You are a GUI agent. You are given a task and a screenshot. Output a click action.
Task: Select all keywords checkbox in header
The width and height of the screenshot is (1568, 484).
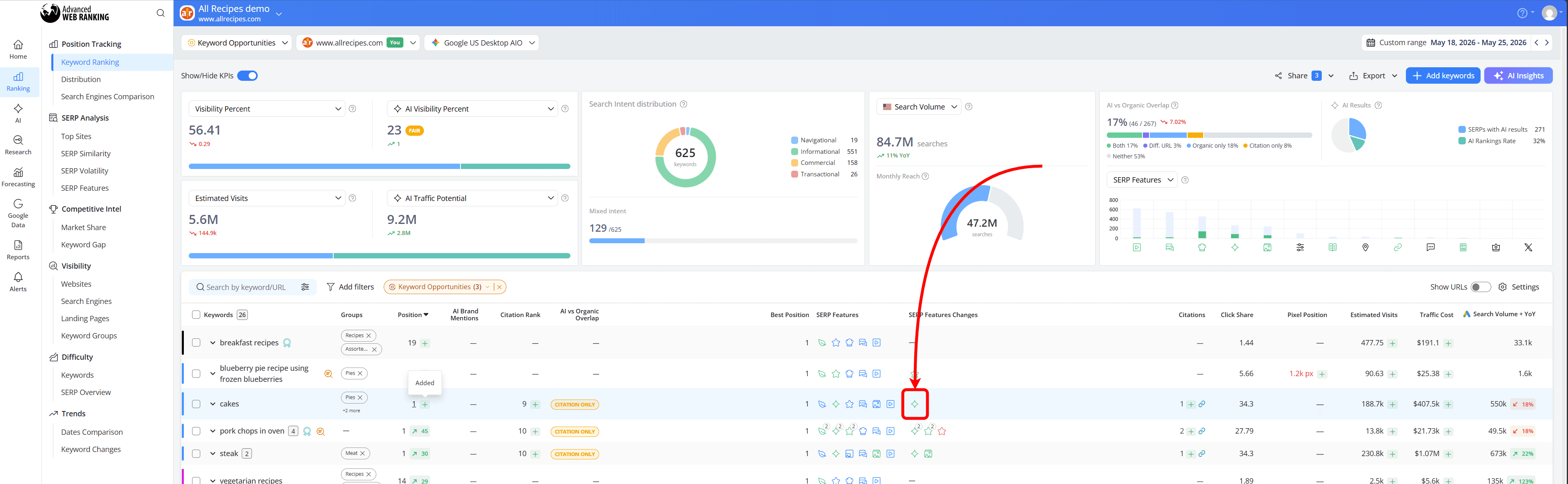tap(196, 315)
